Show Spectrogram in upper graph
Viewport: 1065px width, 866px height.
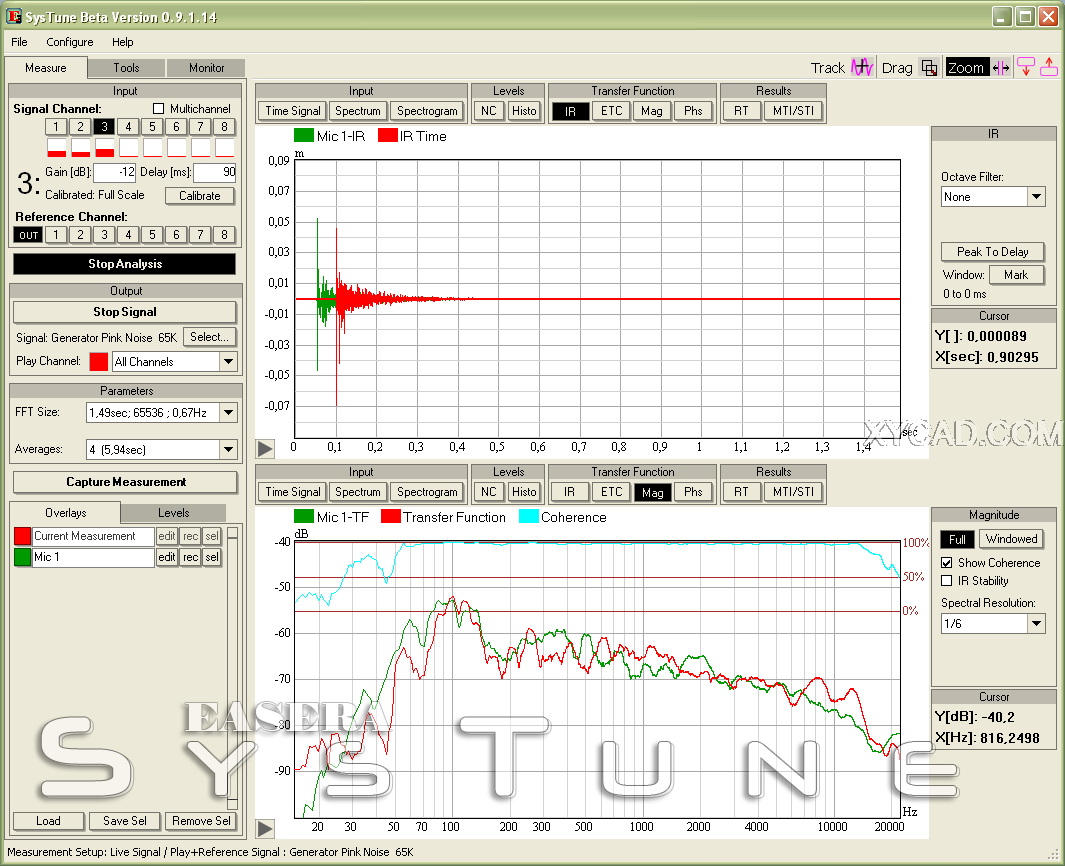427,111
